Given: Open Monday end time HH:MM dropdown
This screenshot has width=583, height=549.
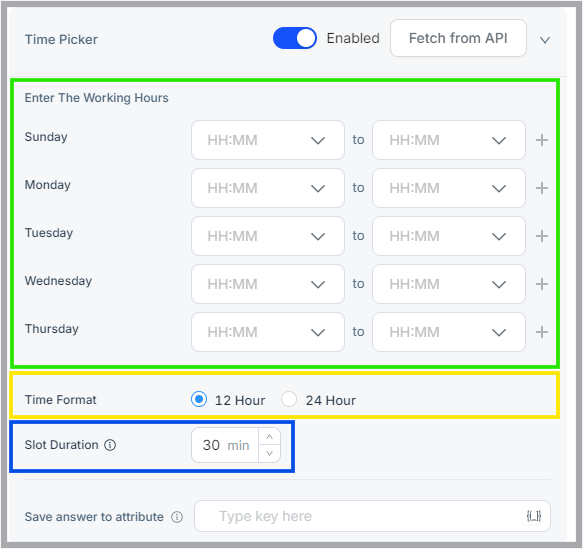Looking at the screenshot, I should point(449,188).
